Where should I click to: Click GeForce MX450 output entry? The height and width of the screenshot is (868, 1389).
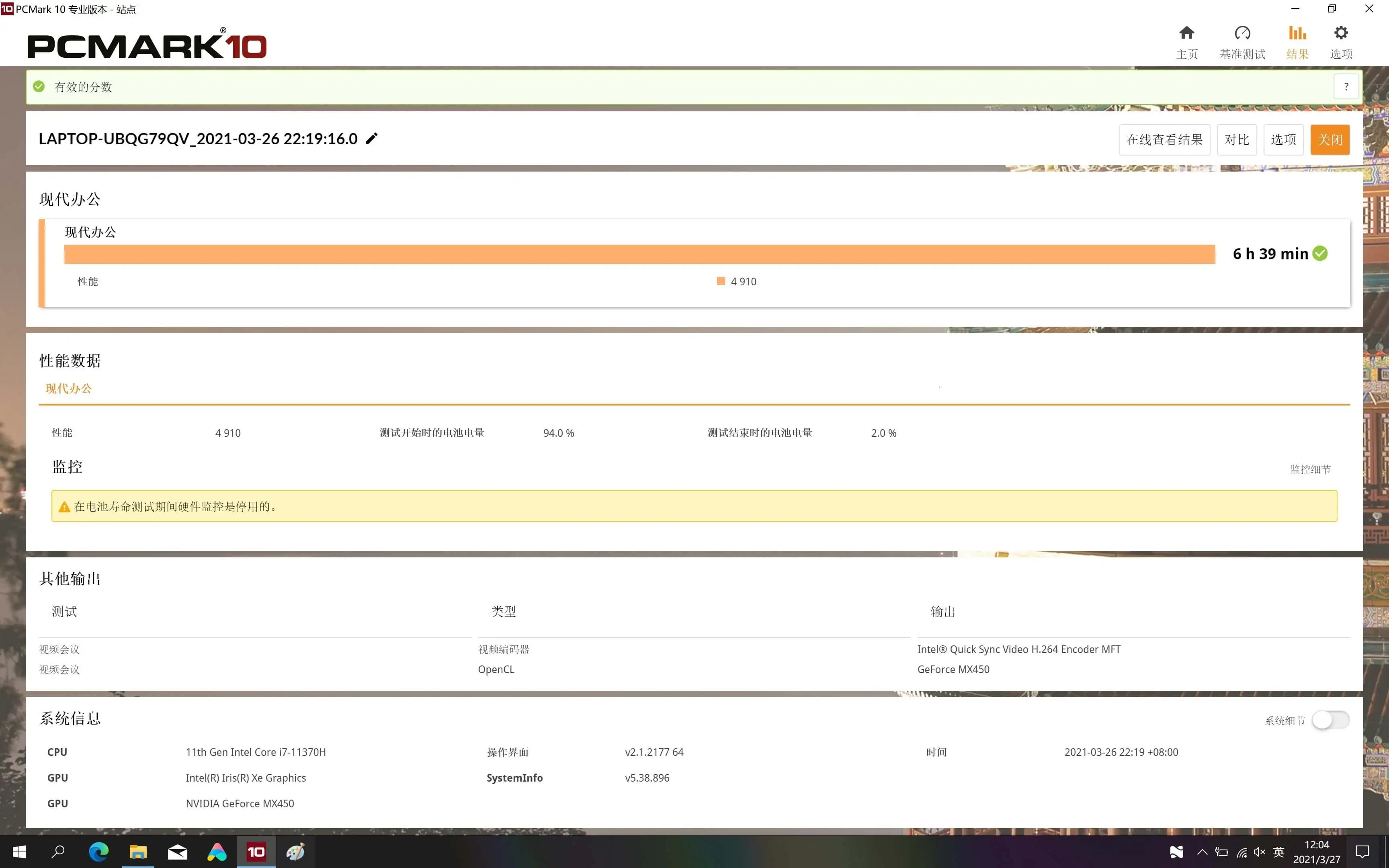click(953, 669)
